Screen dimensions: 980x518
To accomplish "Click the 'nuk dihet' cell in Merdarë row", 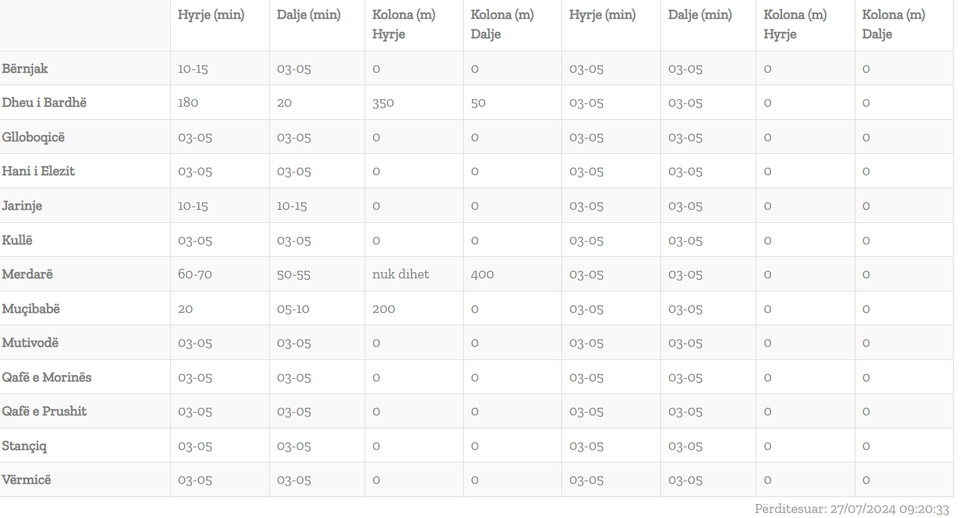I will [x=401, y=274].
